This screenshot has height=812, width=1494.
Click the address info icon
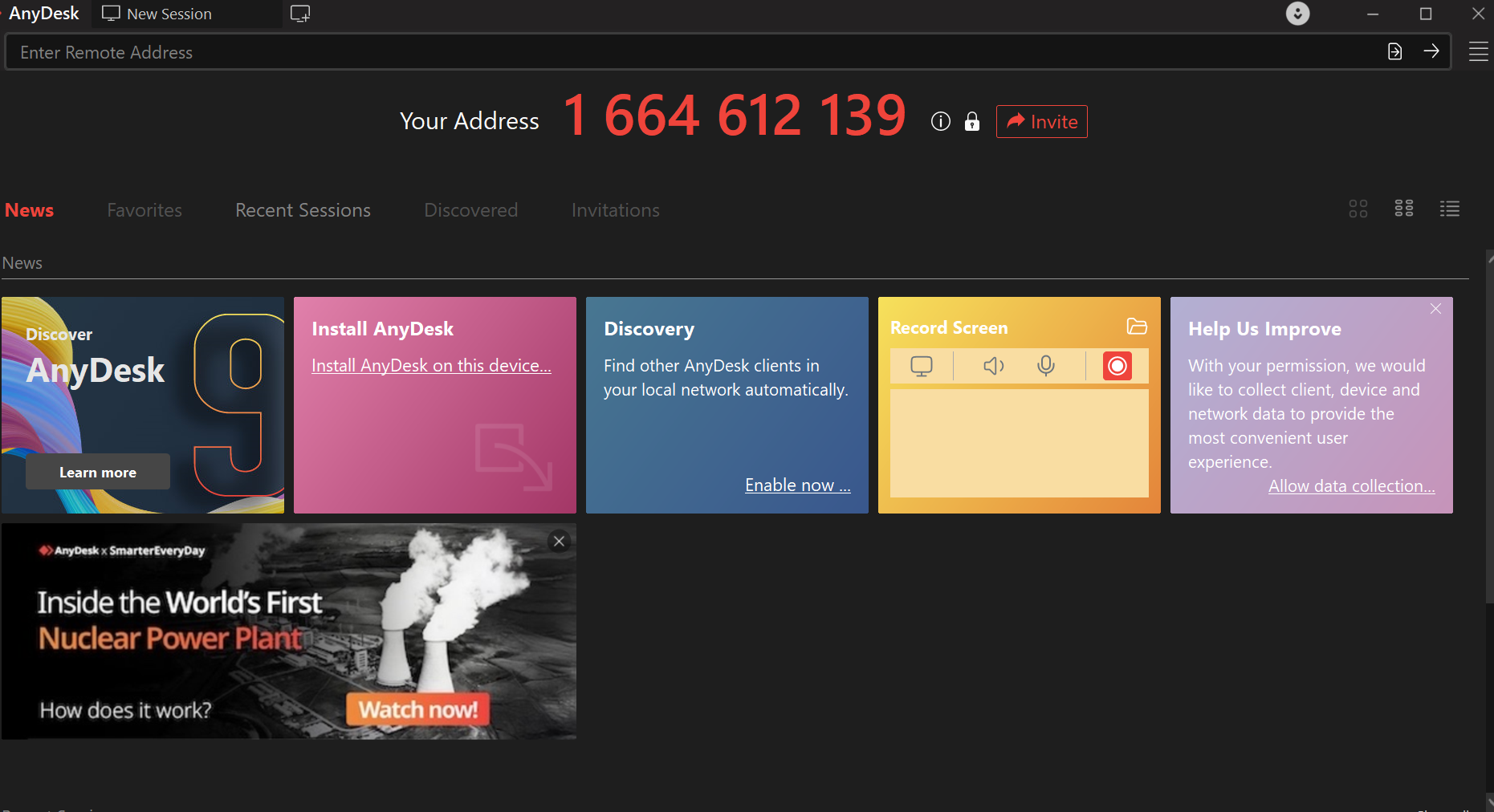click(x=940, y=121)
